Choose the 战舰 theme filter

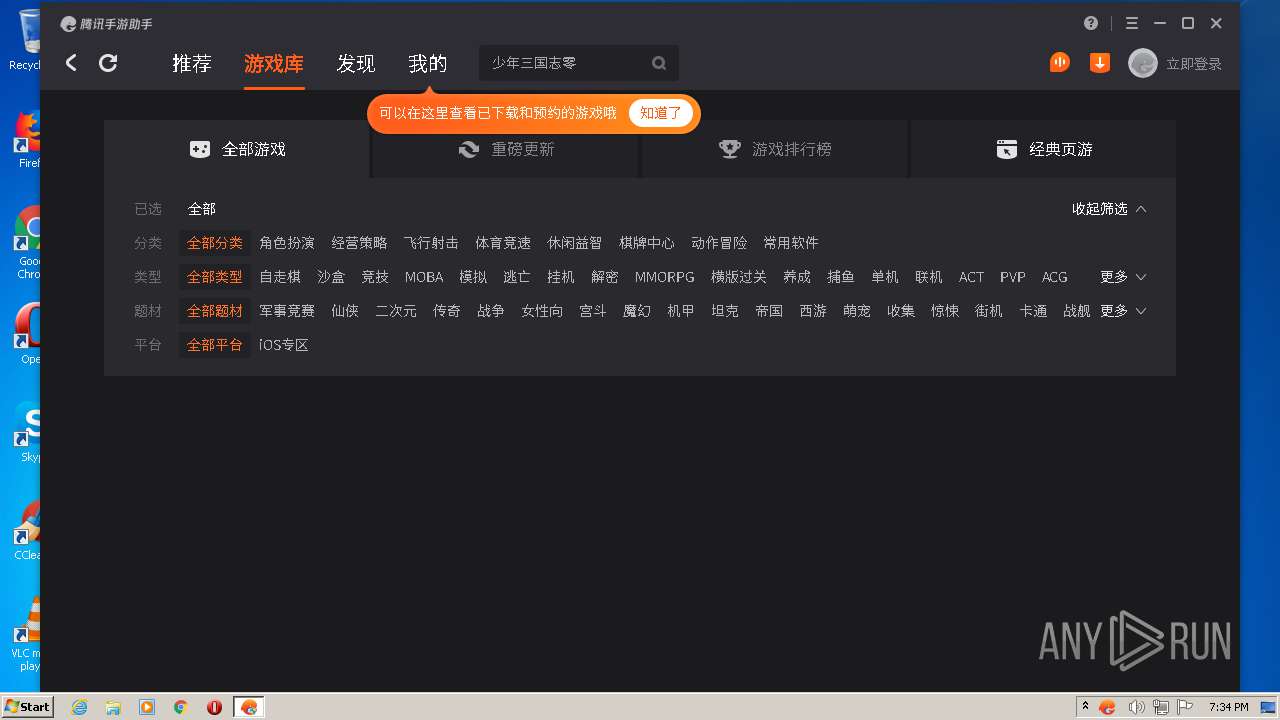pyautogui.click(x=1077, y=311)
